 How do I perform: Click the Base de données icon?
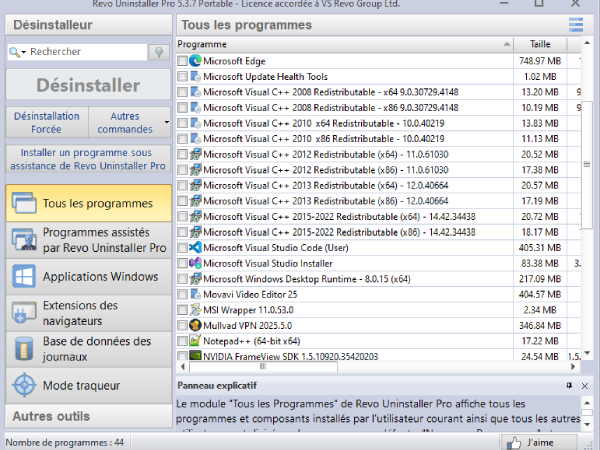[24, 349]
